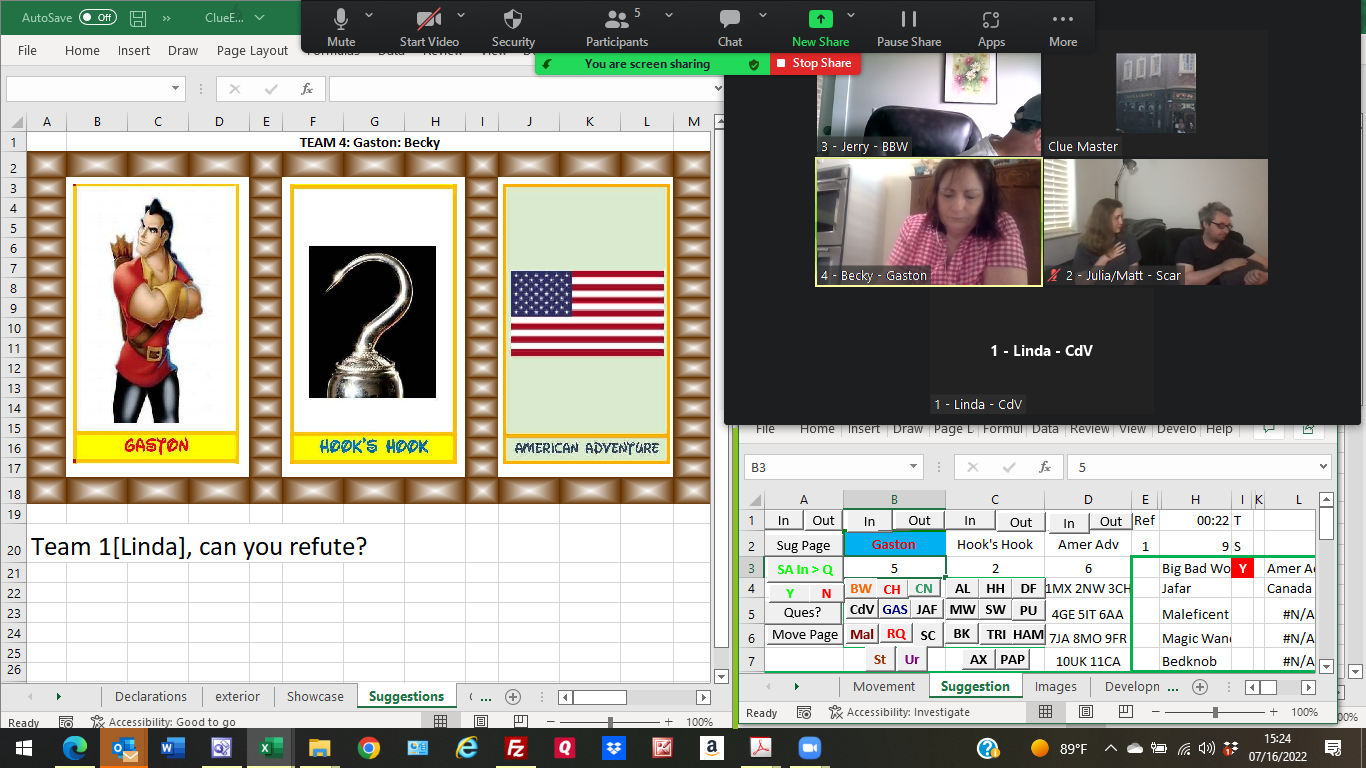Open the Name Box dropdown in left Excel window
The width and height of the screenshot is (1366, 768).
[x=176, y=89]
